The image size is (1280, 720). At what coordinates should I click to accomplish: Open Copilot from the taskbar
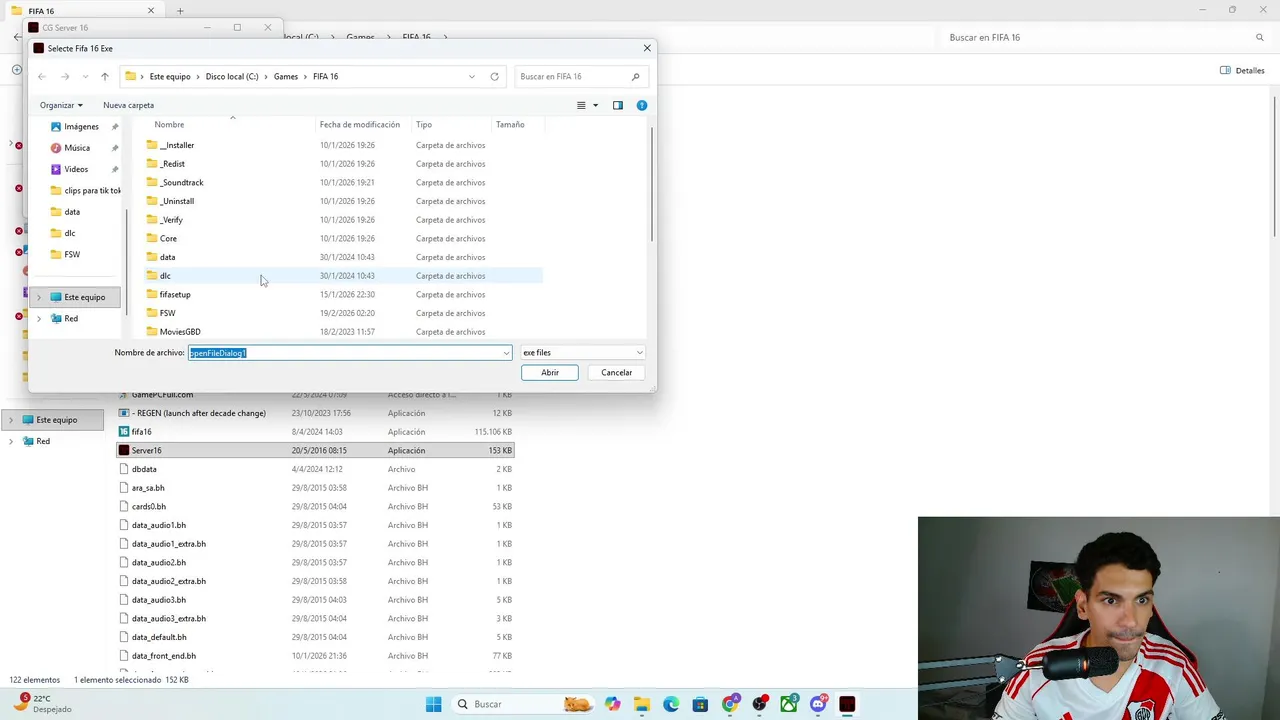612,704
